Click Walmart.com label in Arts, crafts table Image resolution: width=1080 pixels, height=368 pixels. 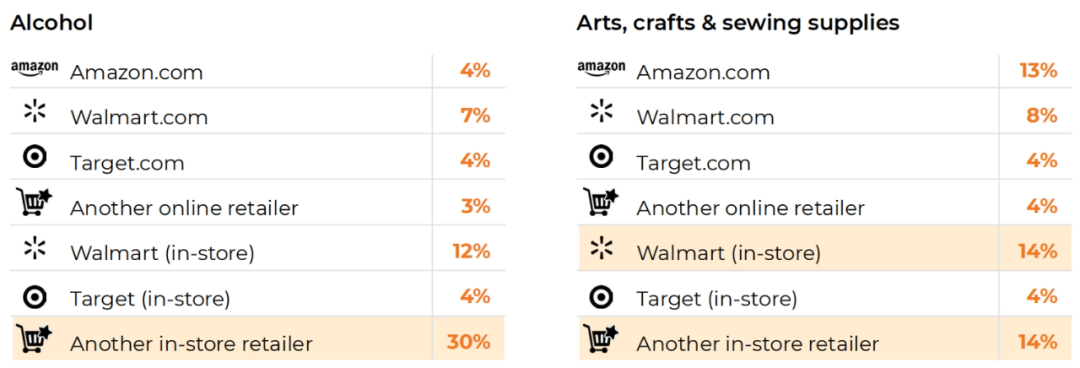pyautogui.click(x=705, y=117)
